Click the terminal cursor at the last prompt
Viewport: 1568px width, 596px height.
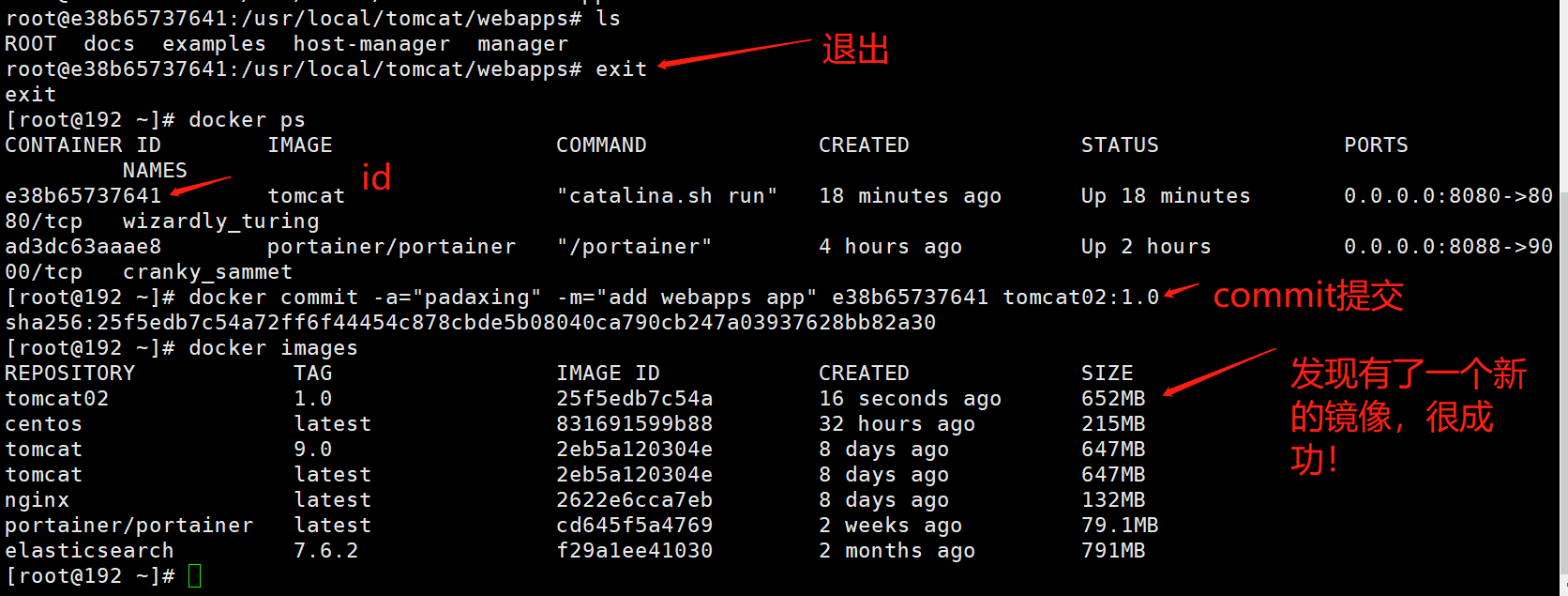(194, 575)
